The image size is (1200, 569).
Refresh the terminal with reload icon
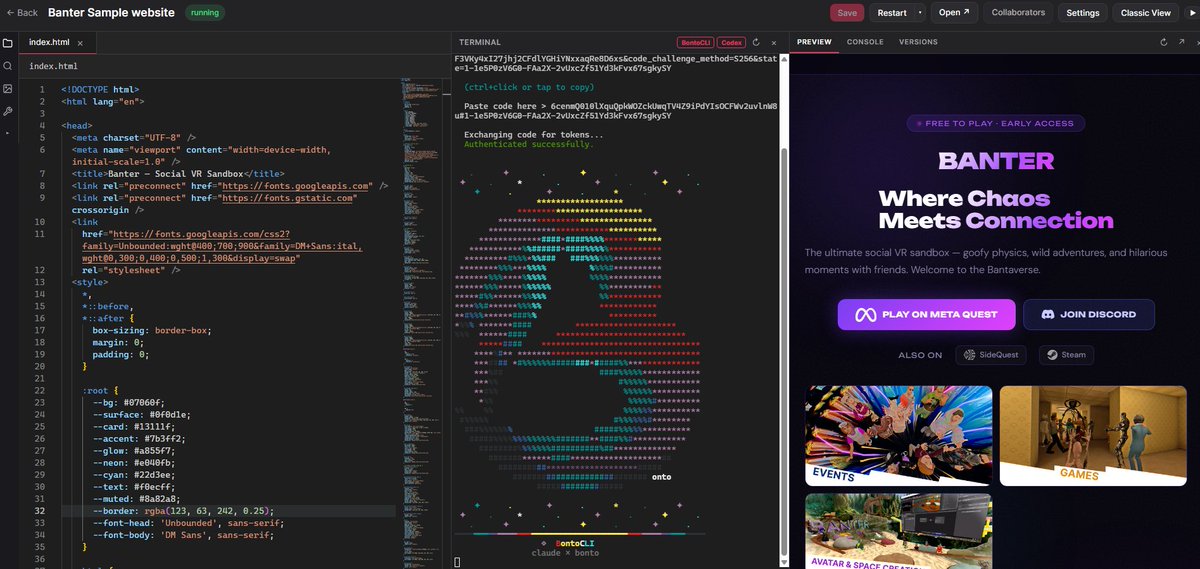click(x=756, y=43)
